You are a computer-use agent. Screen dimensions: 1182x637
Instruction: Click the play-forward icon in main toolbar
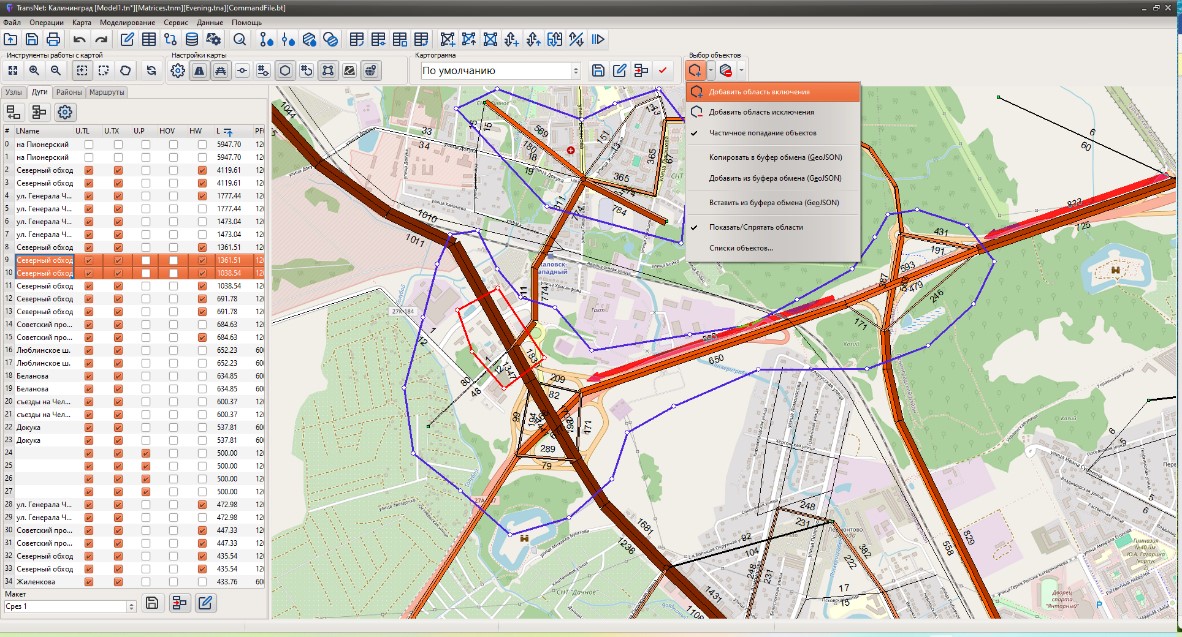tap(598, 39)
